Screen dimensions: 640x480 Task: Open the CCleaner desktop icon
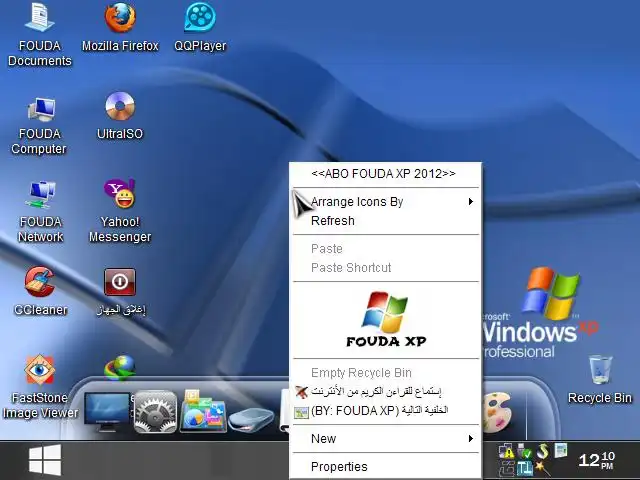click(x=40, y=291)
